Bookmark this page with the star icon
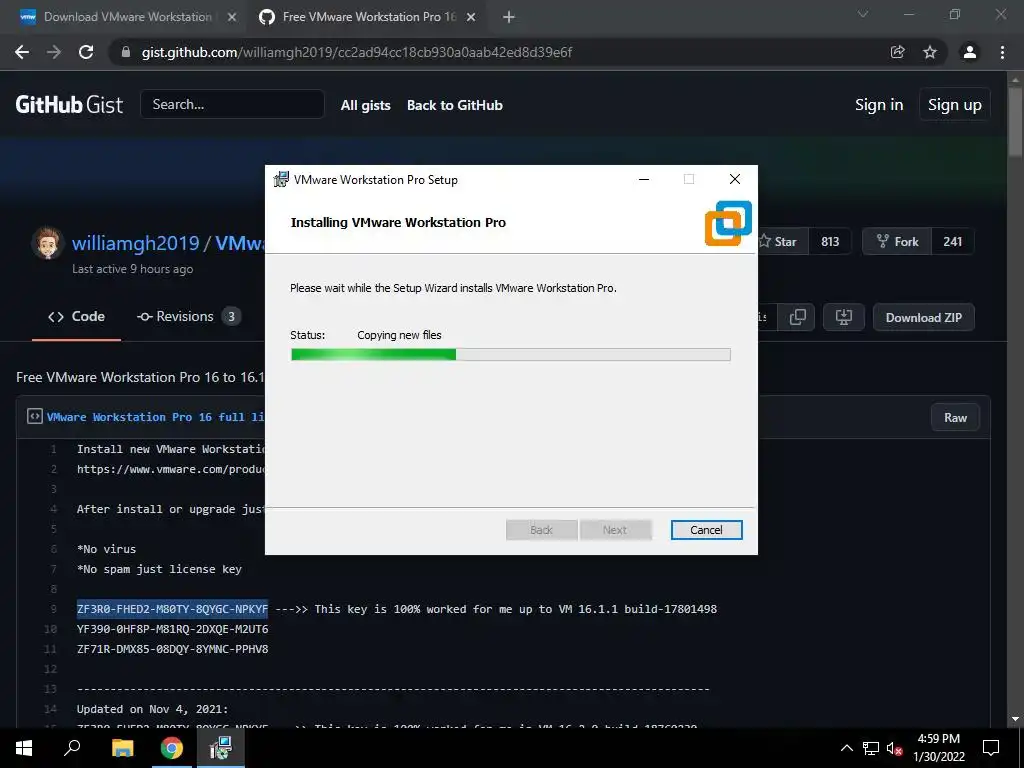This screenshot has width=1024, height=768. (x=929, y=52)
